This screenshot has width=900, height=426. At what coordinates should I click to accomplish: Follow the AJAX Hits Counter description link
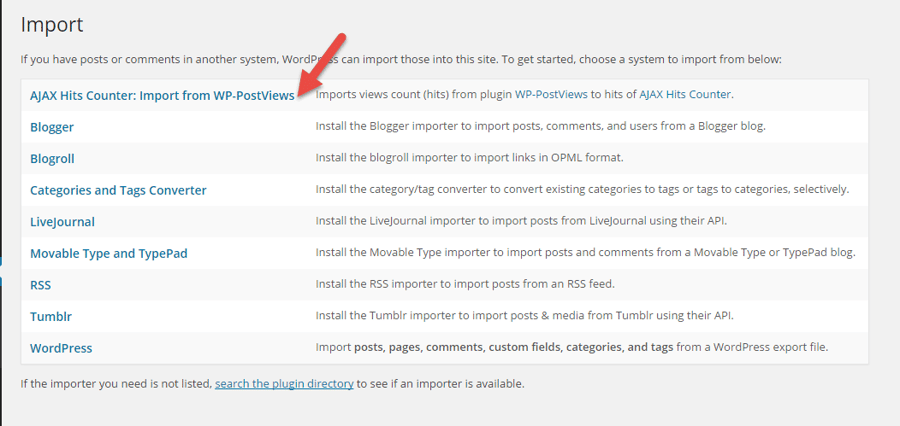(685, 95)
